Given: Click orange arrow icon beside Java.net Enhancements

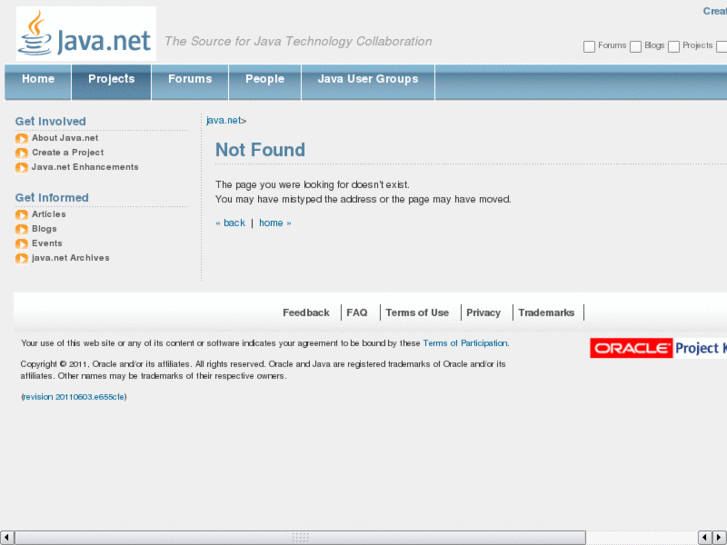Looking at the screenshot, I should [21, 167].
